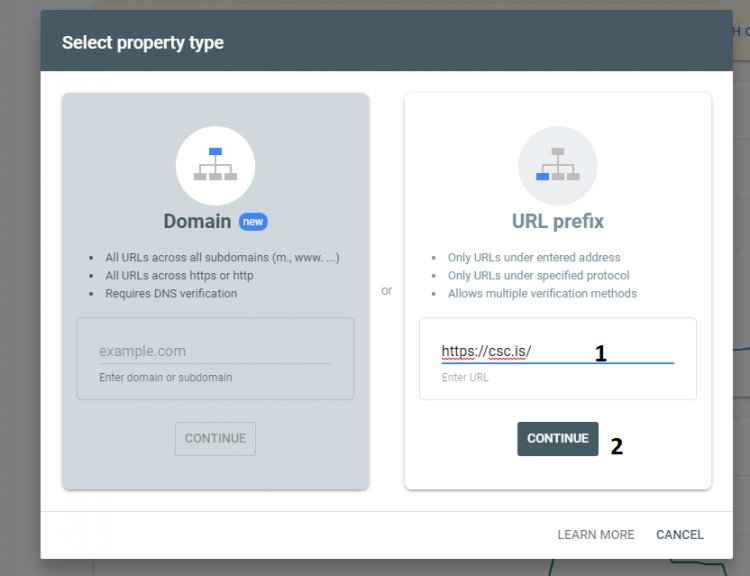The width and height of the screenshot is (750, 576).
Task: Select the URL prefix heading text
Action: tap(557, 221)
